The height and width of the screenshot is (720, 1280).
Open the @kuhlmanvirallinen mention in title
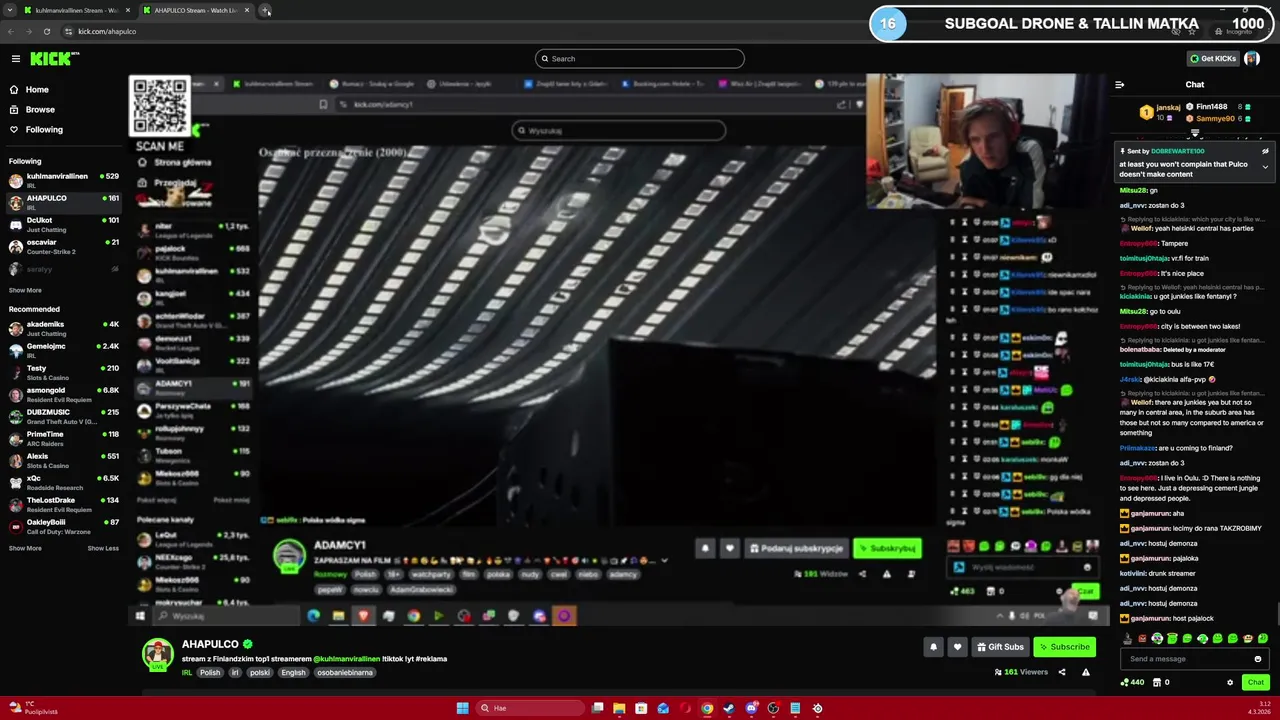347,659
